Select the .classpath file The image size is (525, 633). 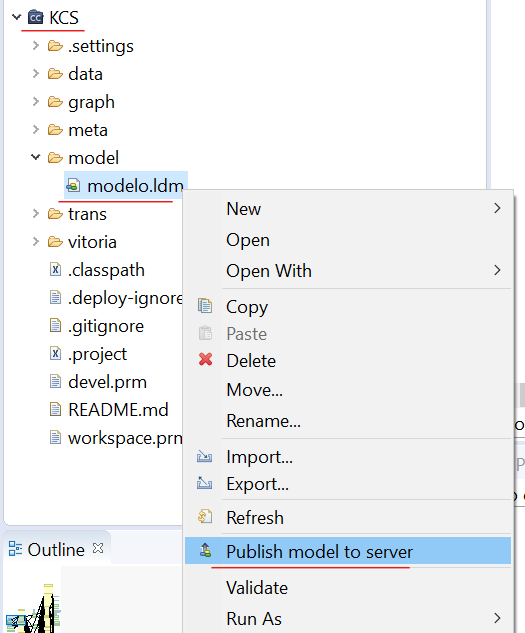point(106,270)
